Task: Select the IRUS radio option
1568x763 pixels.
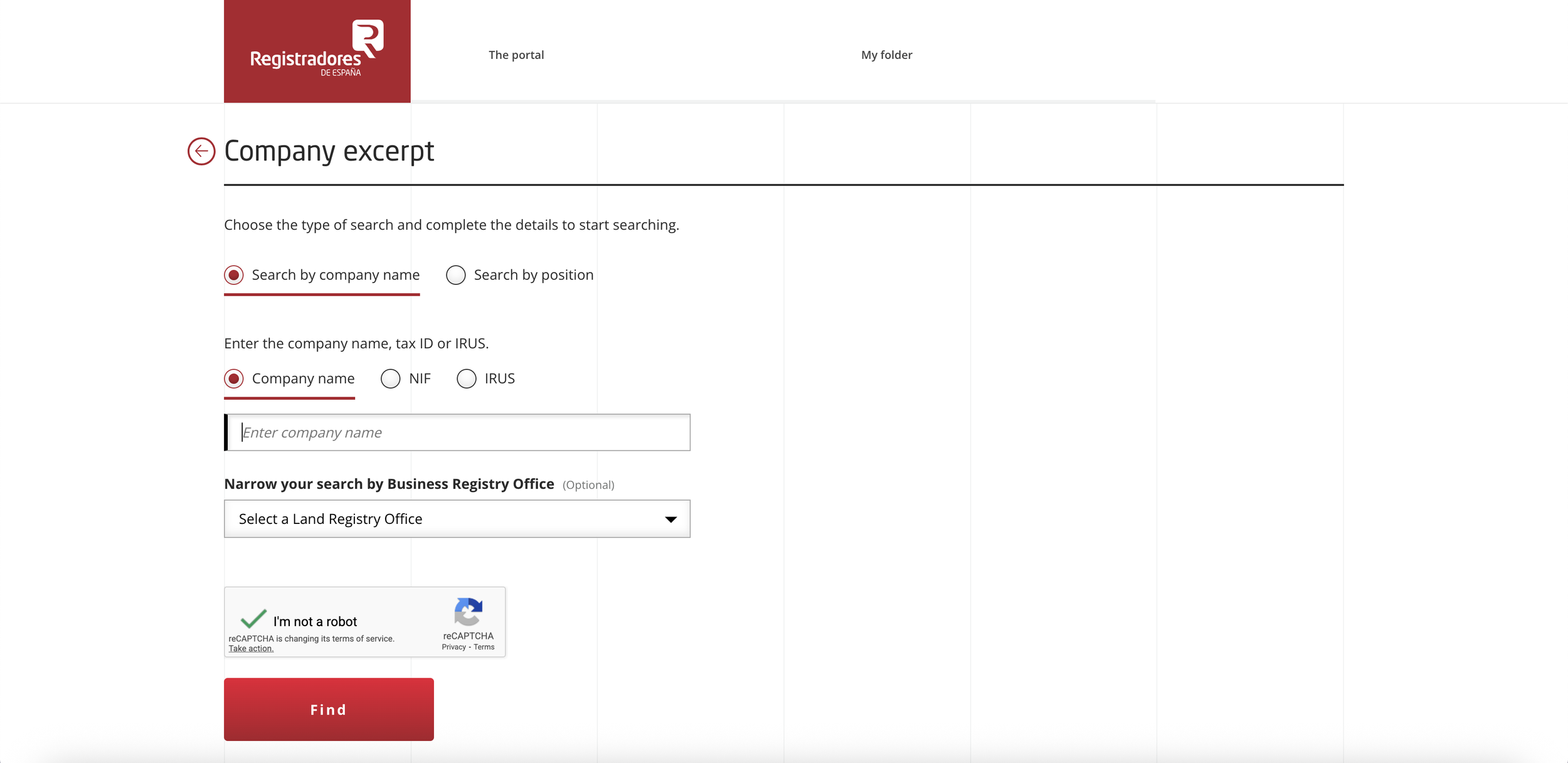Action: pos(467,378)
